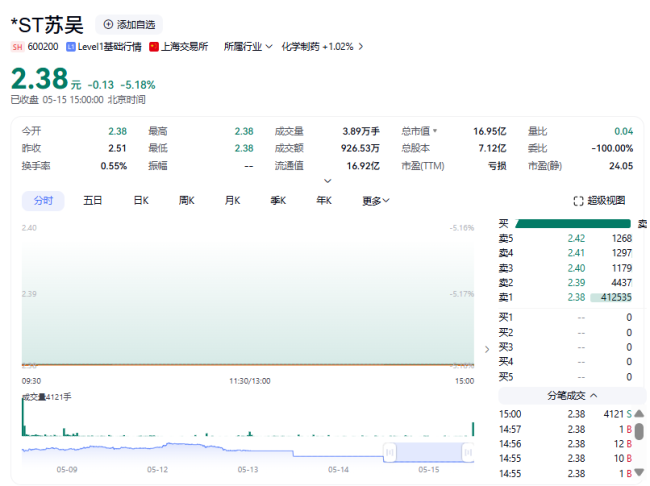Image resolution: width=650 pixels, height=486 pixels.
Task: Click the plus icon in 添加自选
Action: coord(108,24)
